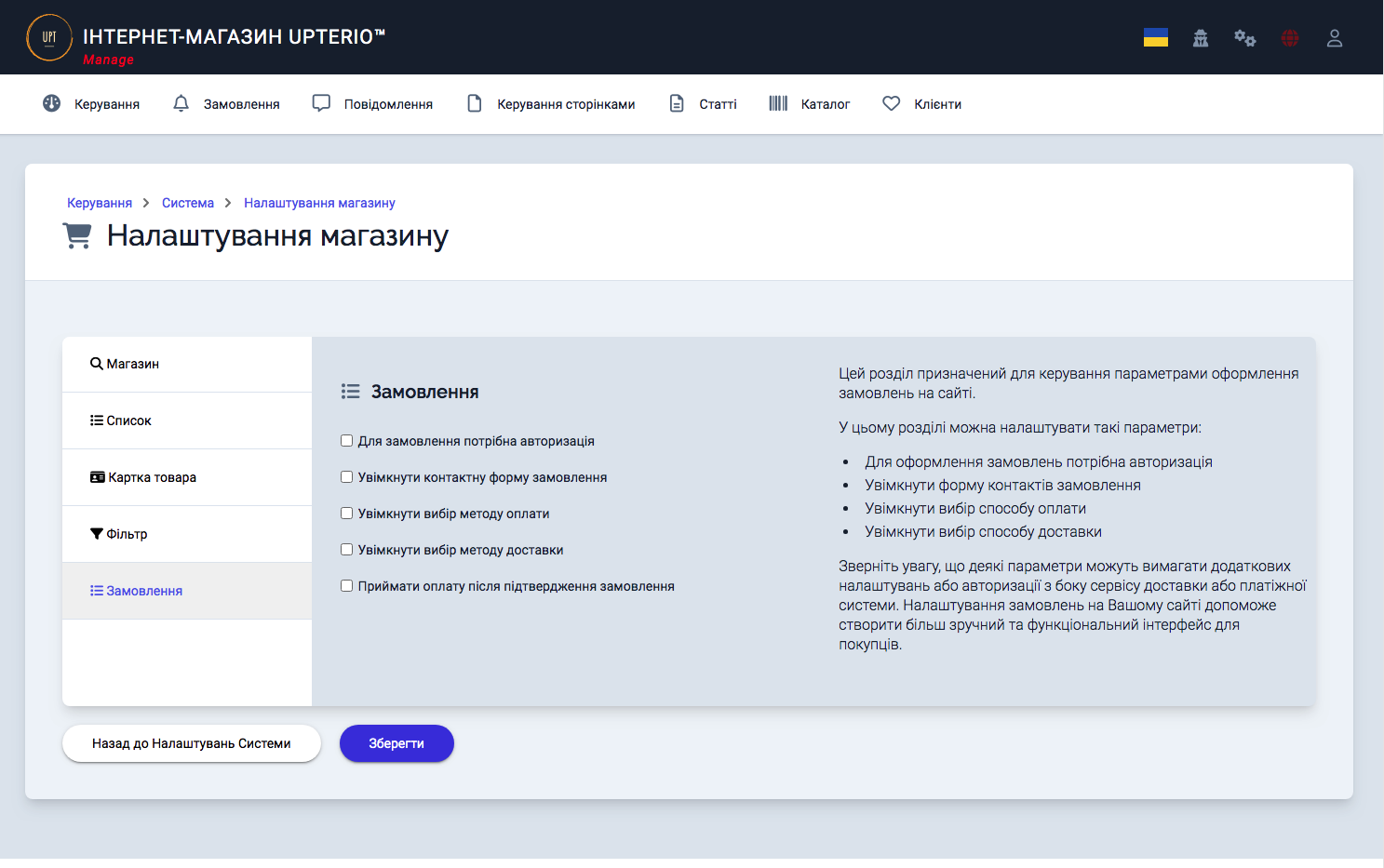
Task: Click the Зберегти button
Action: 396,743
